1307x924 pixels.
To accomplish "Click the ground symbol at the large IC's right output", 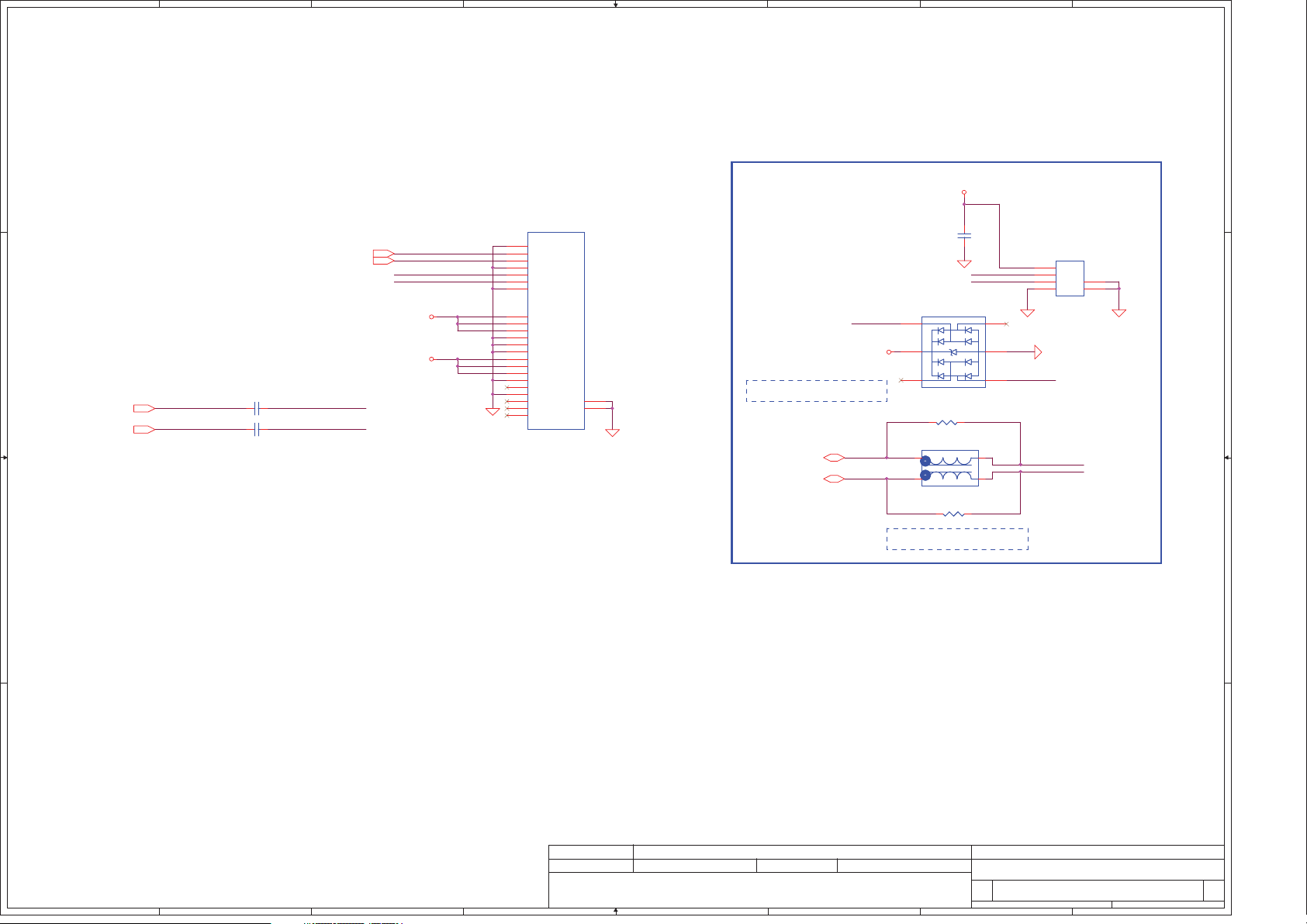I will [x=612, y=433].
